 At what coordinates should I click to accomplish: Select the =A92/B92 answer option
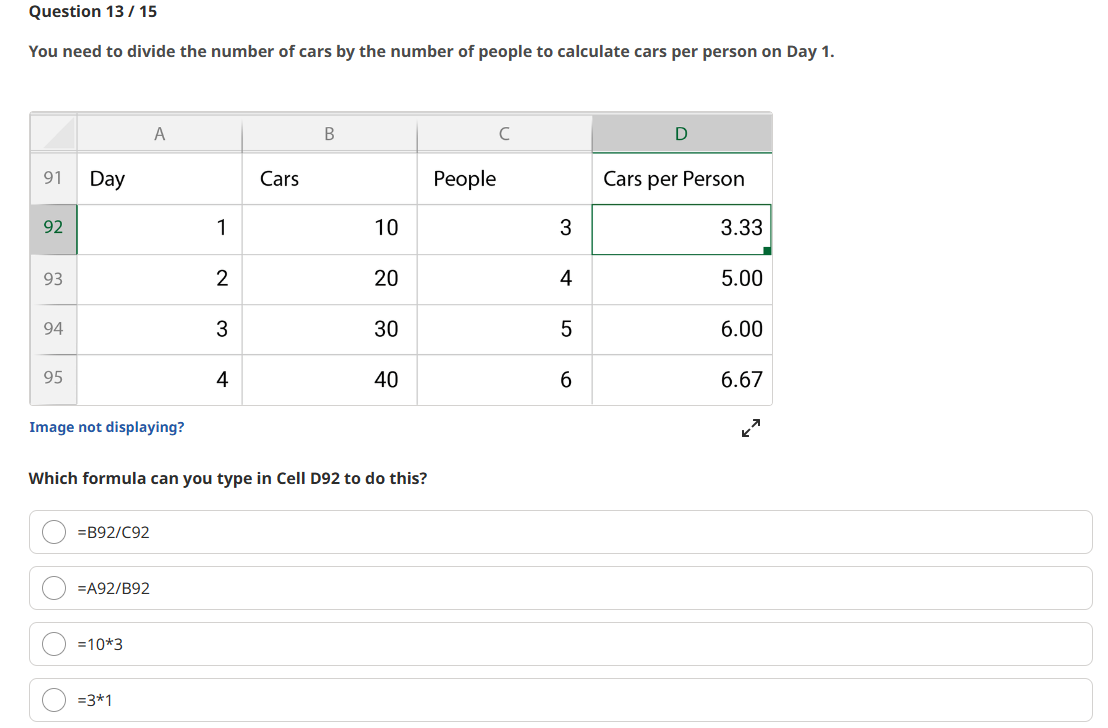pos(53,588)
